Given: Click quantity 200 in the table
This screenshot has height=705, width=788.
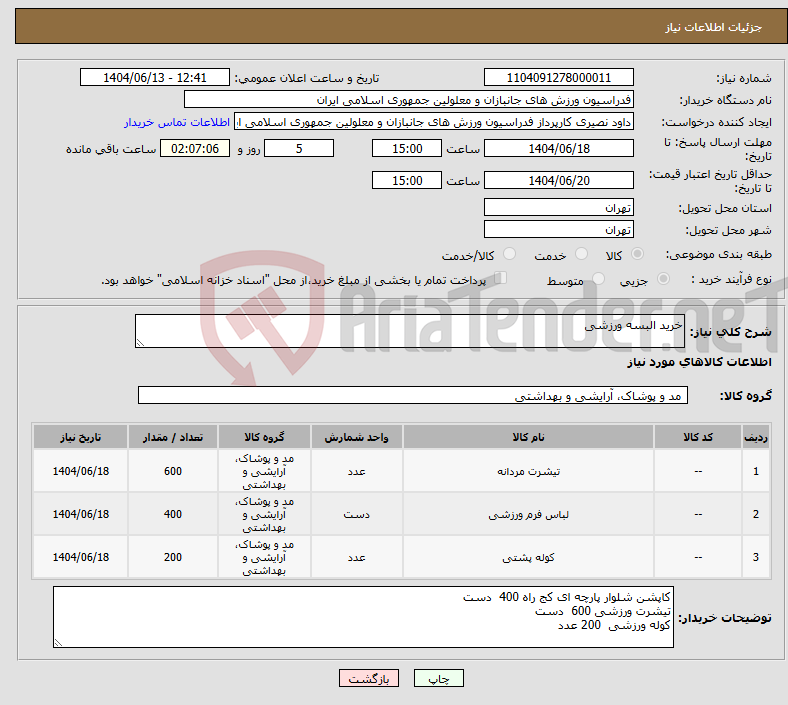Looking at the screenshot, I should coord(173,557).
